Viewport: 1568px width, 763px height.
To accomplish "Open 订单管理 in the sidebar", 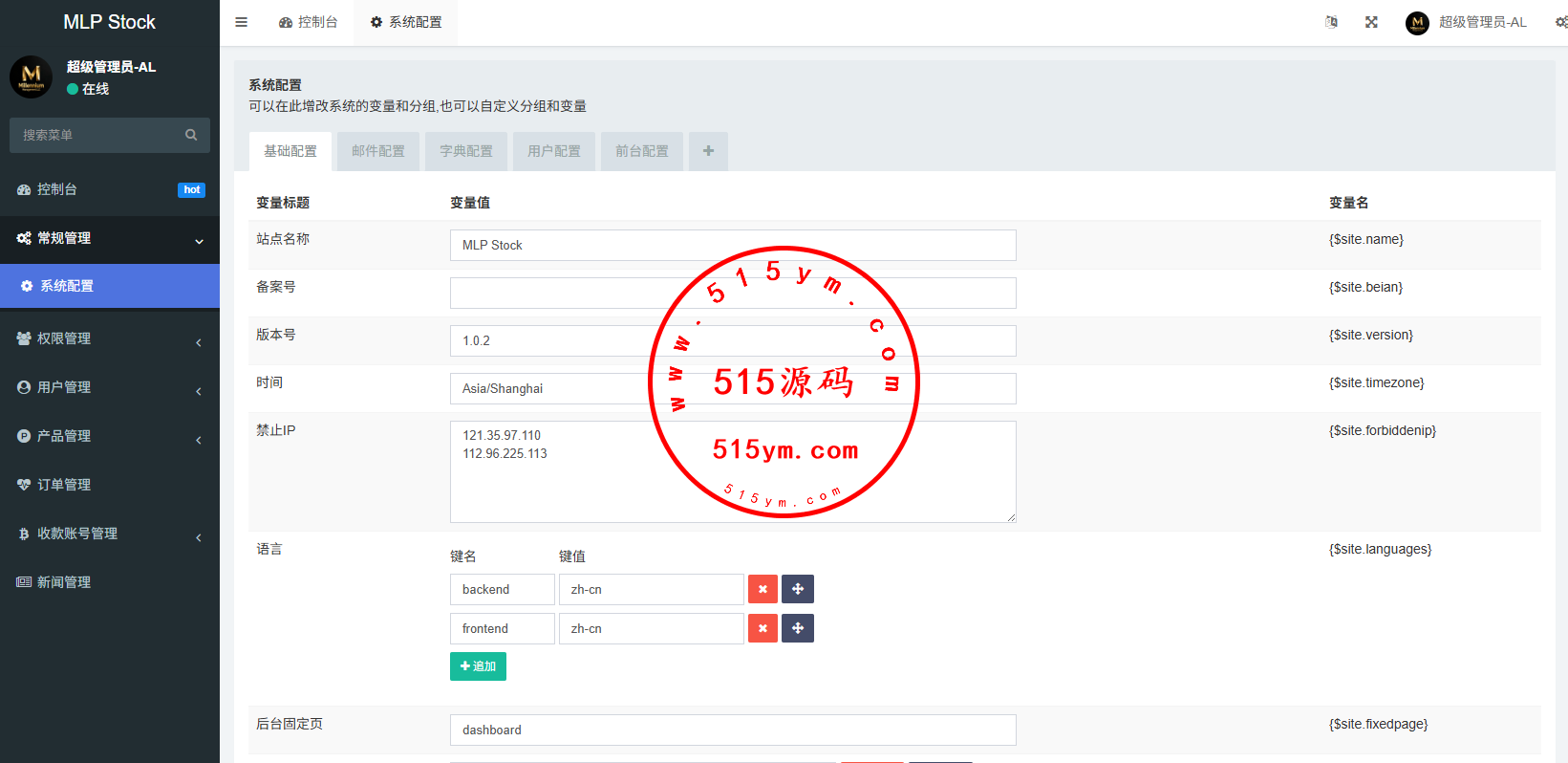I will (x=64, y=485).
